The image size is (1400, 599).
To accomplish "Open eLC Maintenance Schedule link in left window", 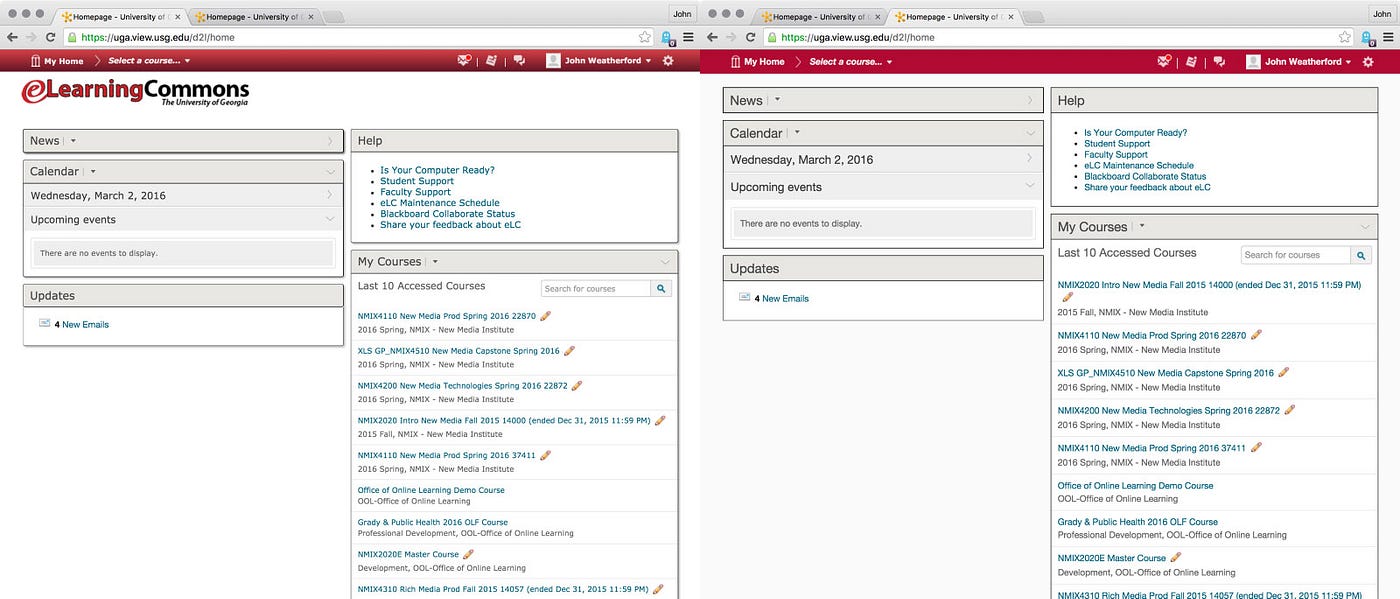I will pos(440,203).
